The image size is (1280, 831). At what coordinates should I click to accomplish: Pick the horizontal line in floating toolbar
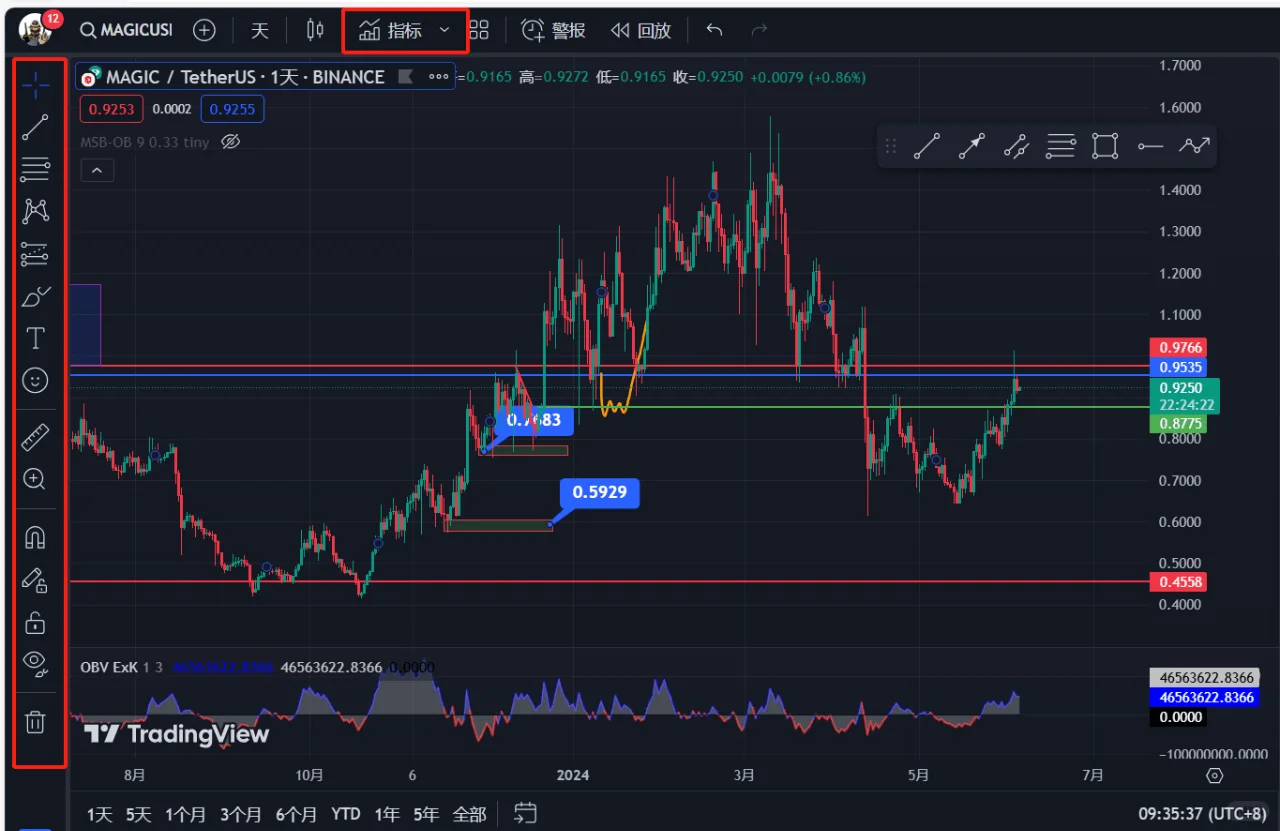1150,147
